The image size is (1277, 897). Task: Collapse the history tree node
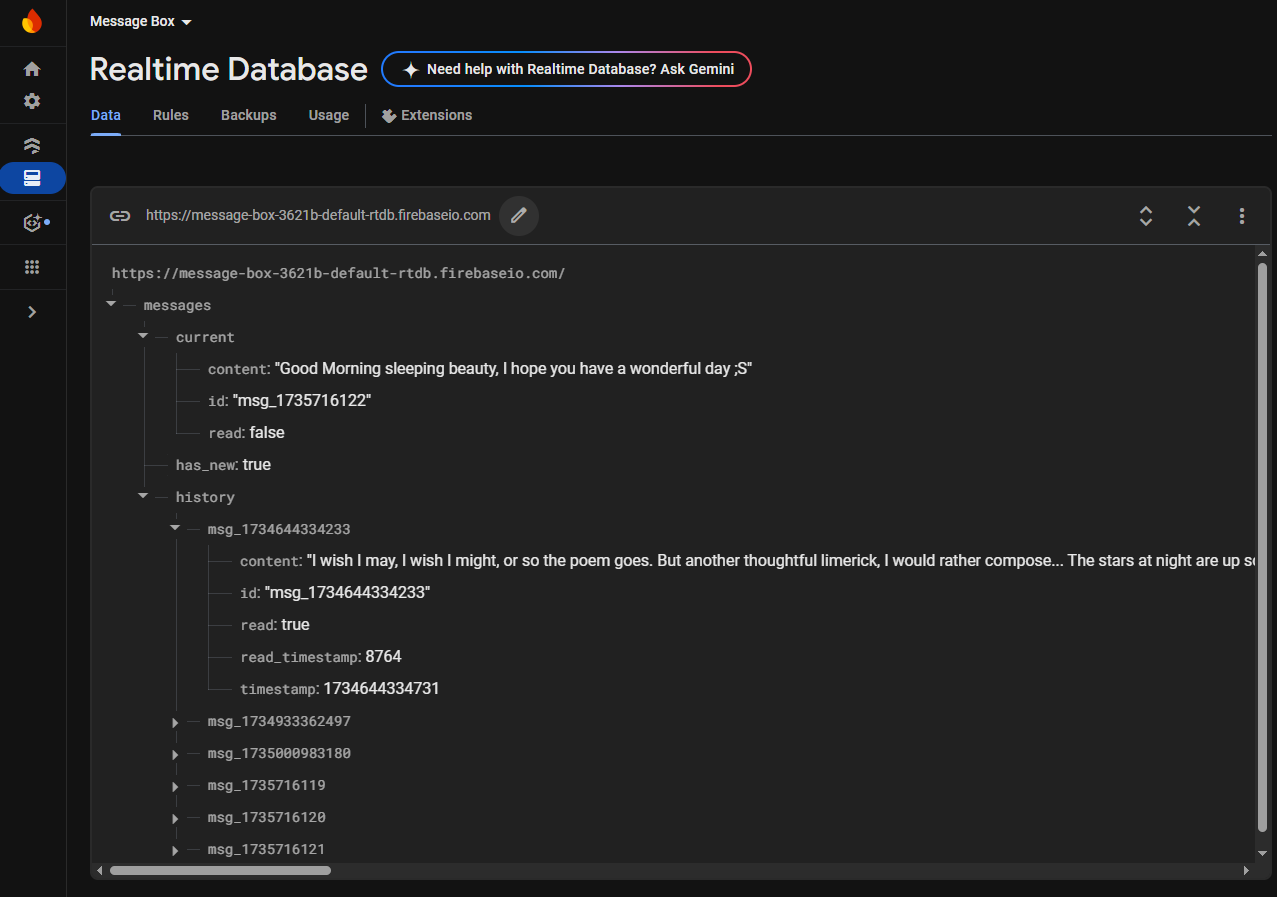click(x=143, y=496)
